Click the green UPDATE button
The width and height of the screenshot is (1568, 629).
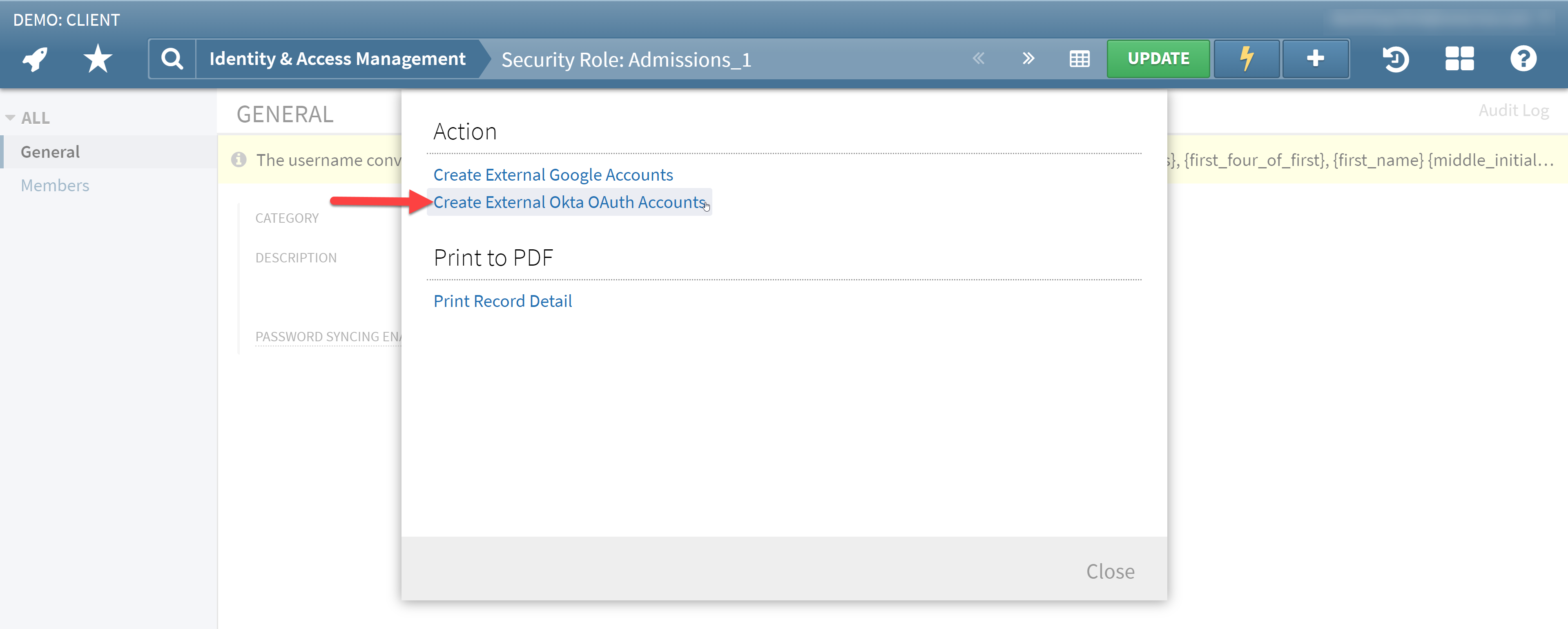pyautogui.click(x=1158, y=58)
